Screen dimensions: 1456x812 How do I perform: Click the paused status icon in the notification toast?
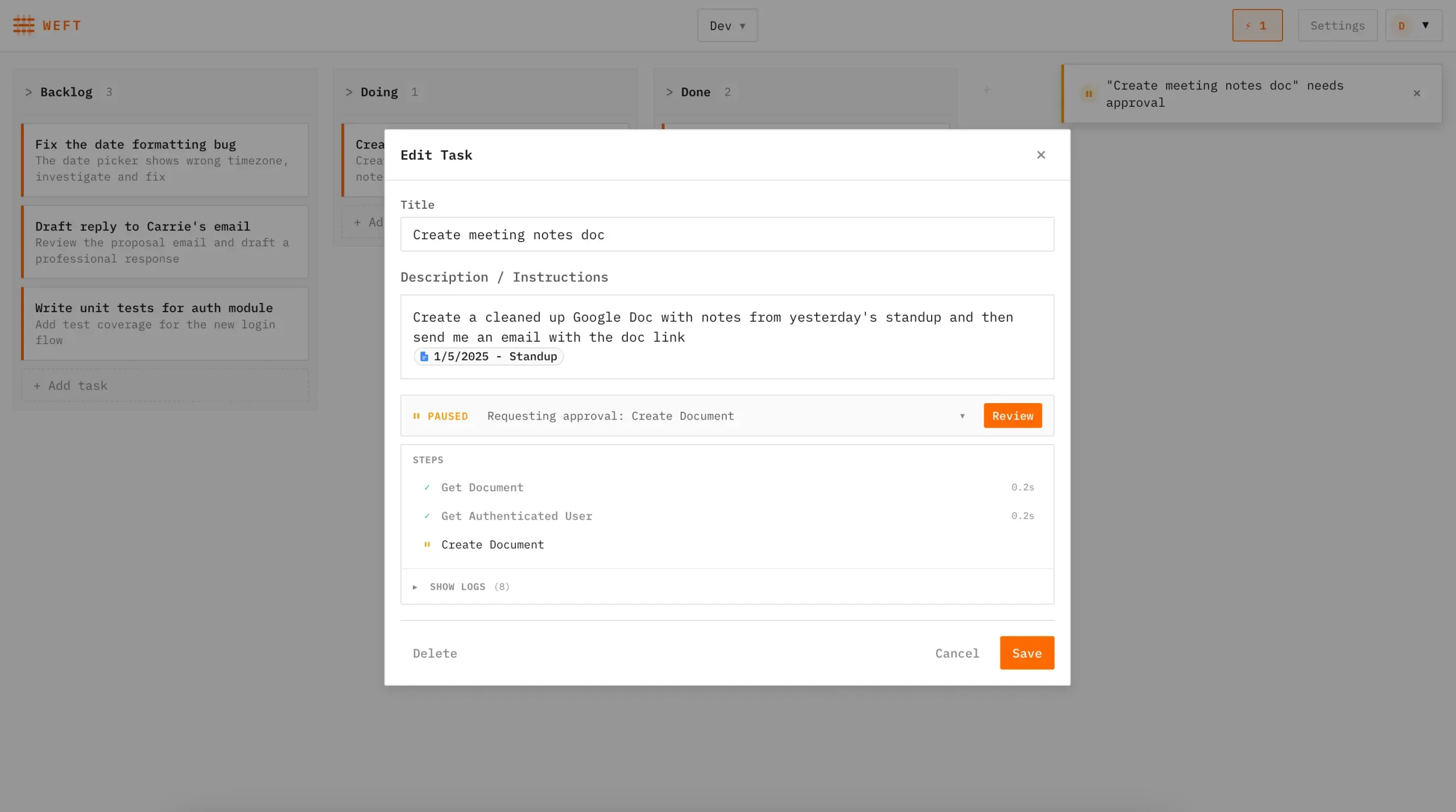(1088, 94)
